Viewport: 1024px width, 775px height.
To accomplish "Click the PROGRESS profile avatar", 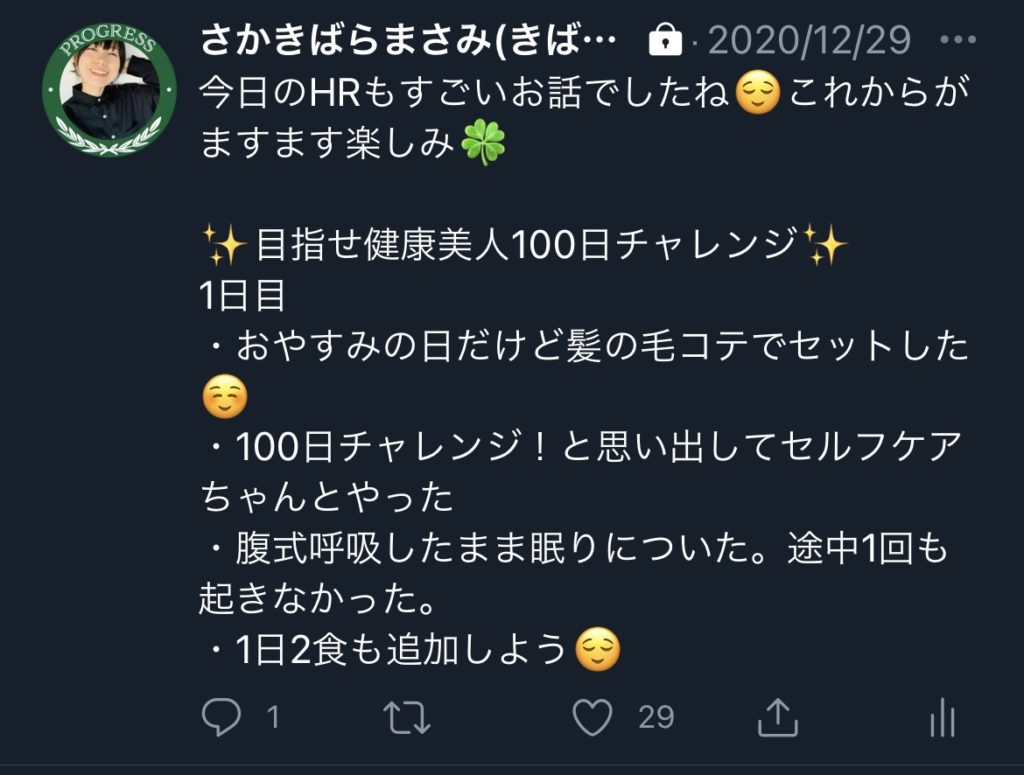I will (x=110, y=89).
